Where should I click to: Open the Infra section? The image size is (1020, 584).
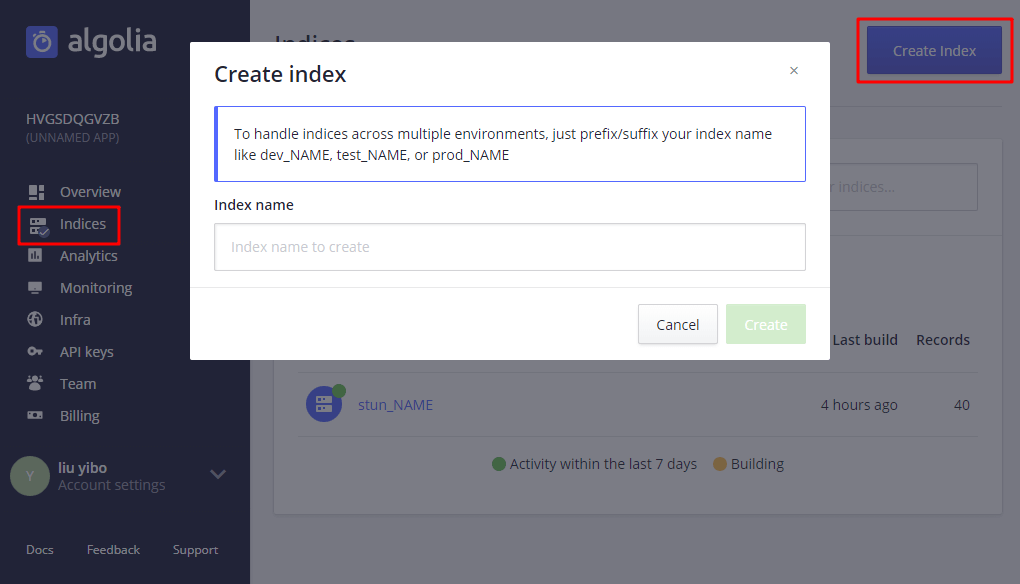tap(75, 320)
